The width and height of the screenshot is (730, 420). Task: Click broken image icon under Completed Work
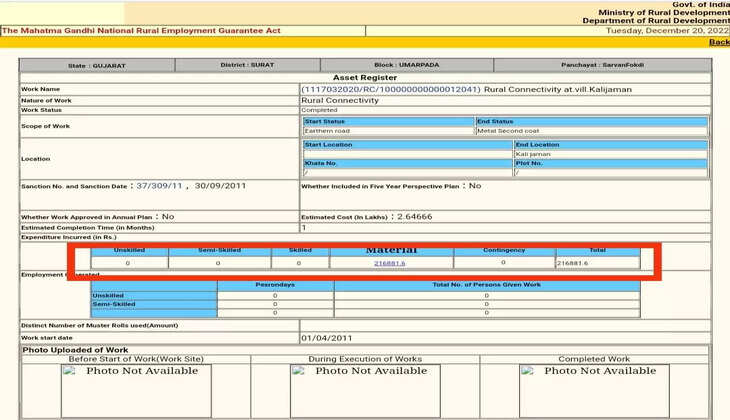tap(527, 371)
